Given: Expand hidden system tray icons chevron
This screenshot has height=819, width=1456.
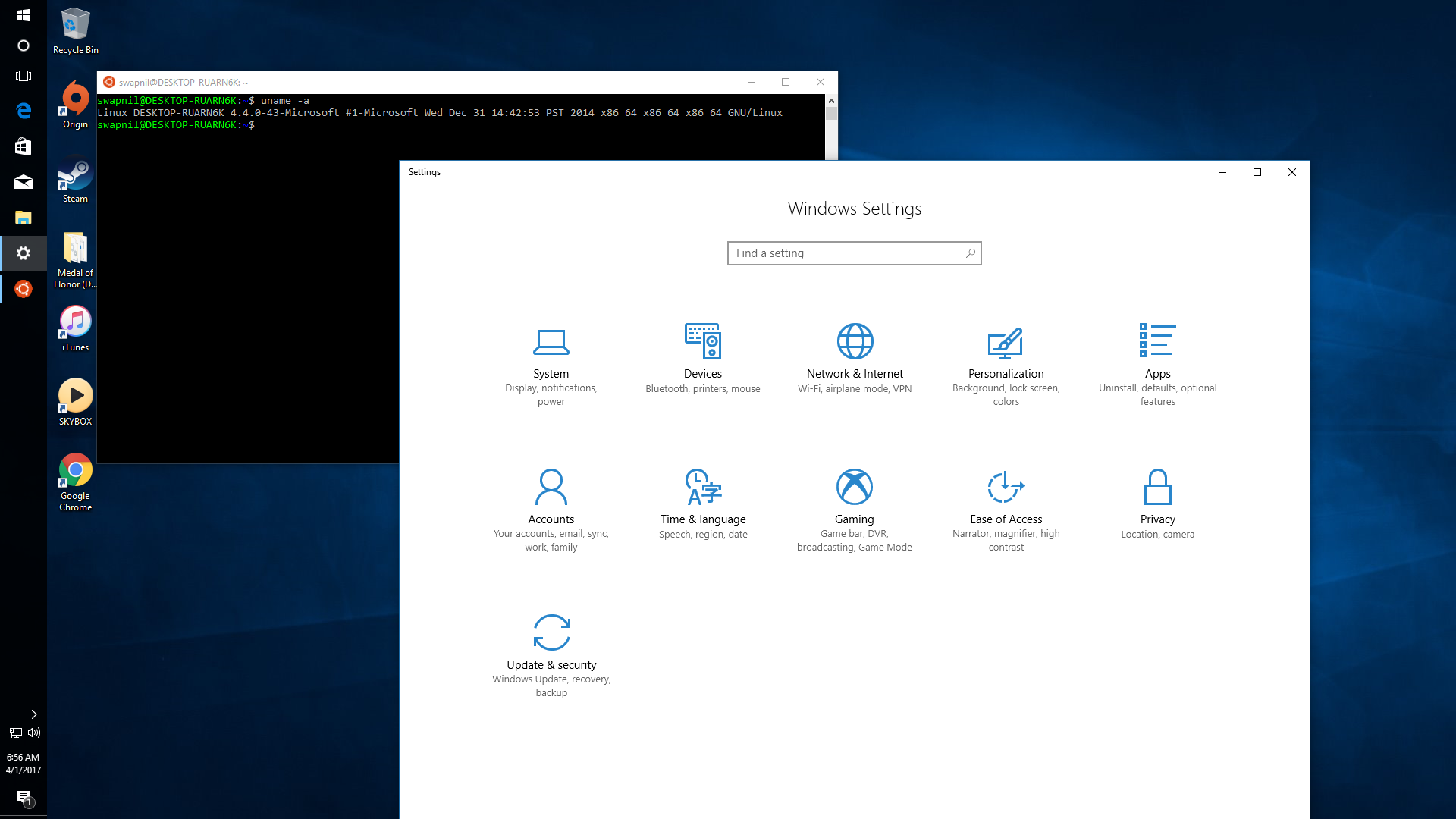Looking at the screenshot, I should (x=33, y=714).
